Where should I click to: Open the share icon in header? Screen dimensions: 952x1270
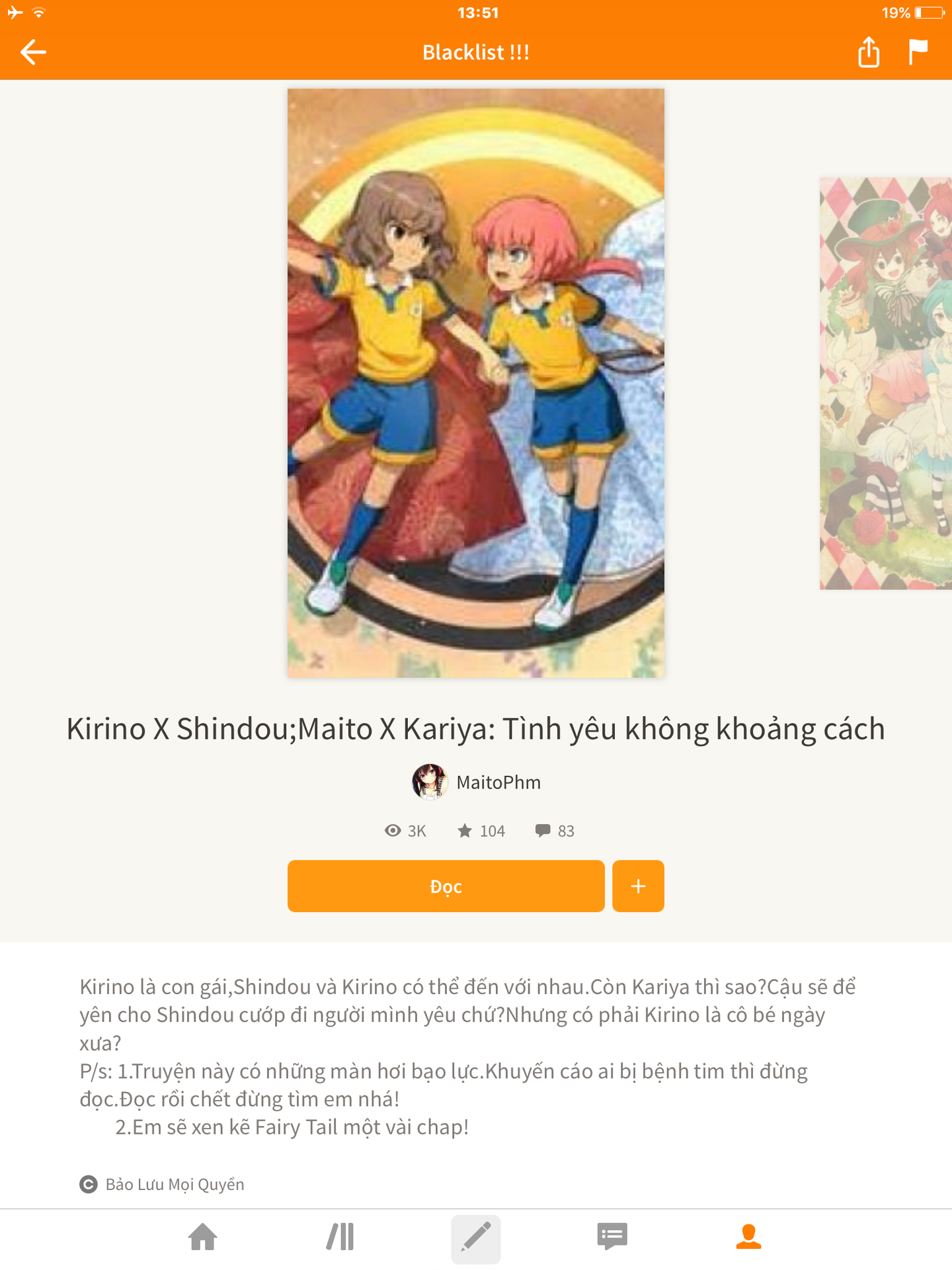(869, 52)
